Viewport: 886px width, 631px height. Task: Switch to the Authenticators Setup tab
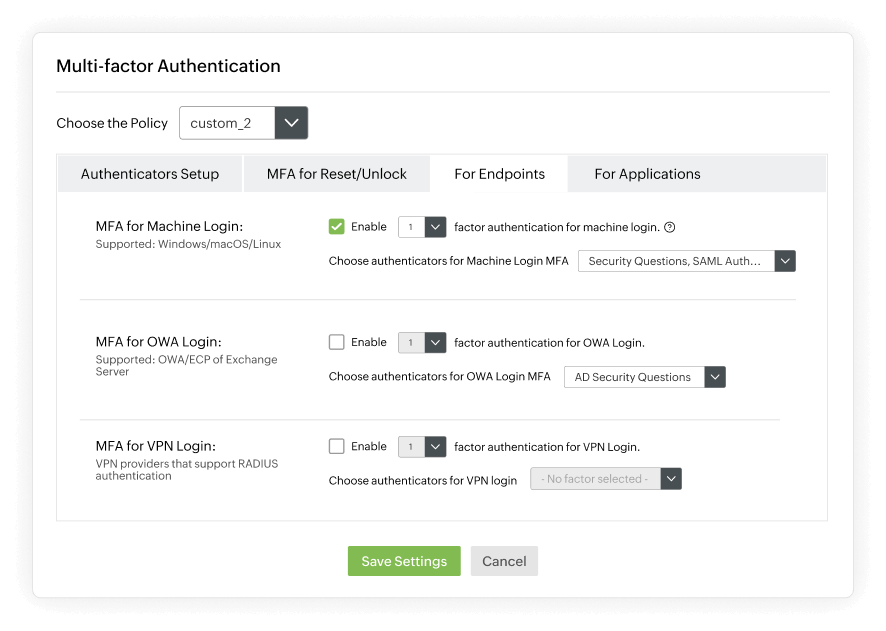[149, 173]
